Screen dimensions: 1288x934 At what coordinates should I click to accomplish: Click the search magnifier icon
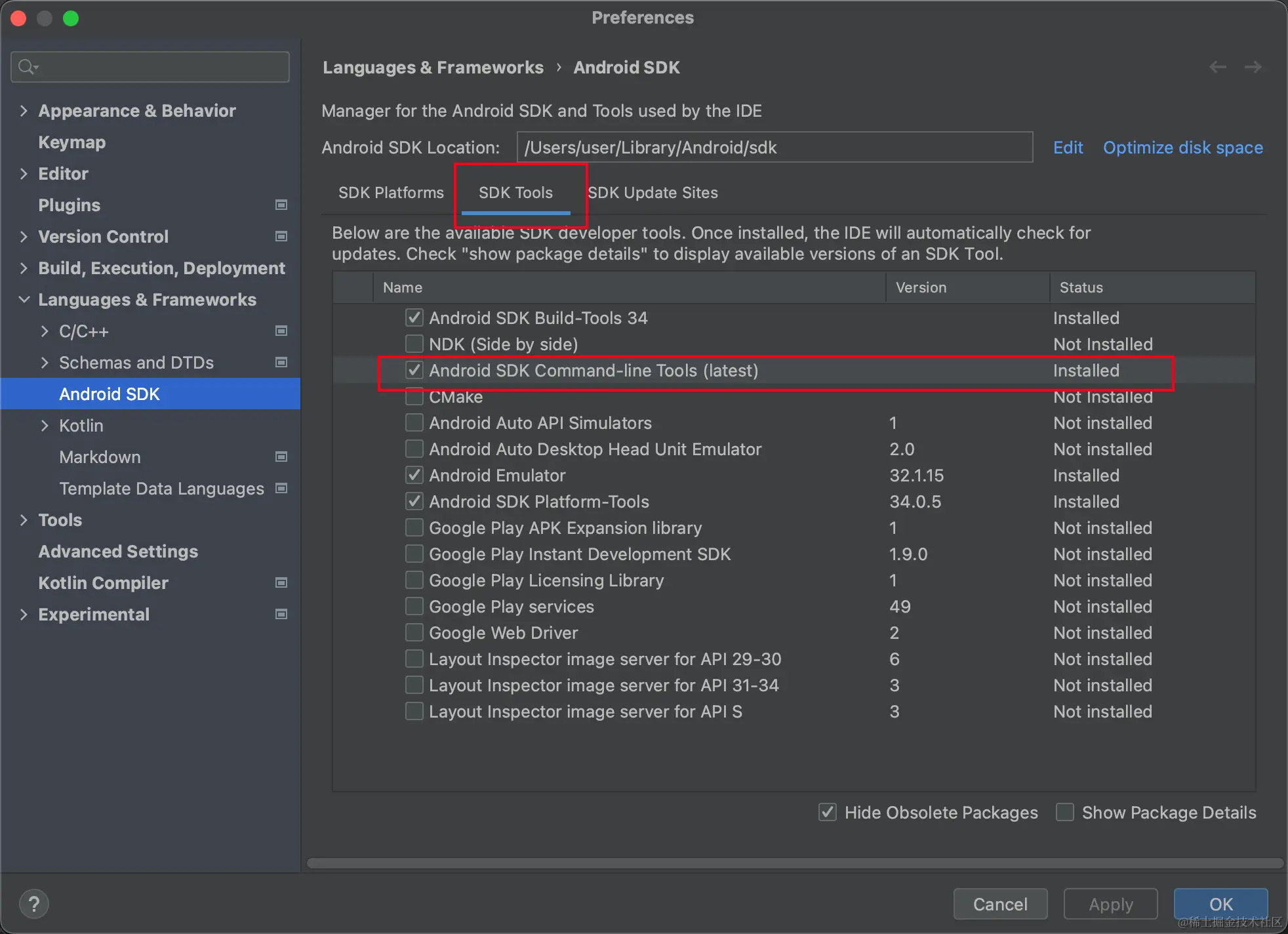point(28,67)
